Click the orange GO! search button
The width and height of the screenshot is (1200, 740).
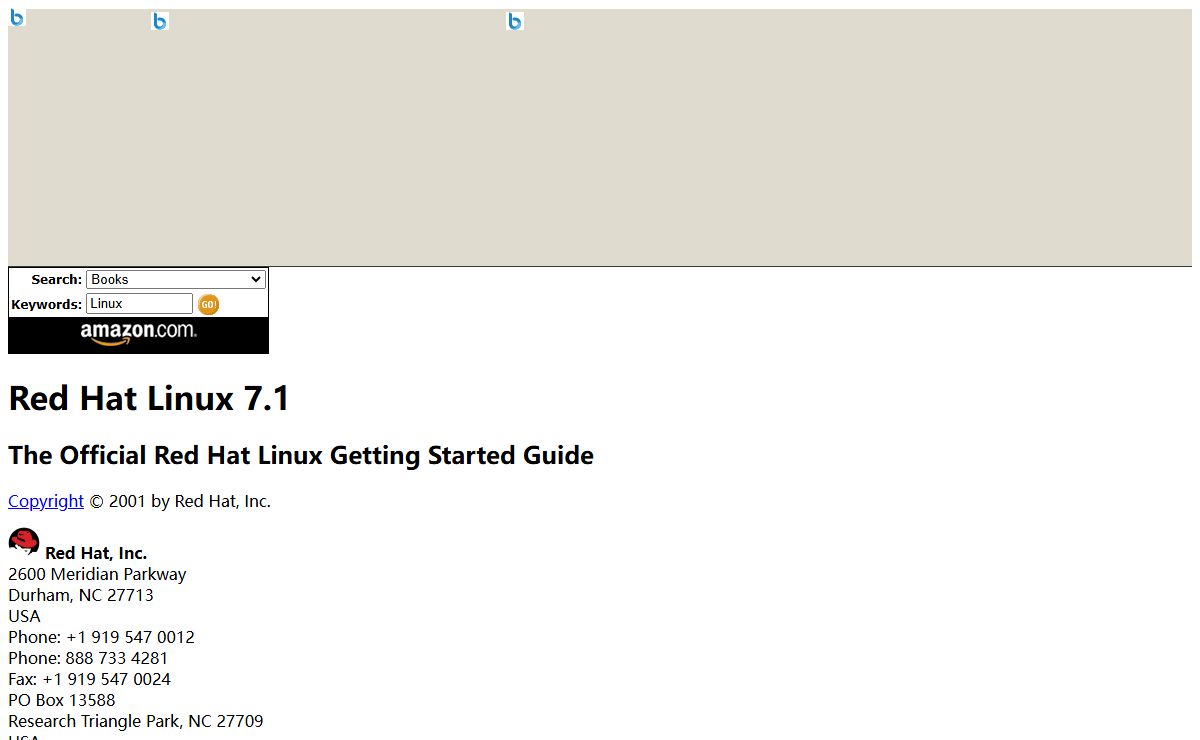pyautogui.click(x=208, y=304)
